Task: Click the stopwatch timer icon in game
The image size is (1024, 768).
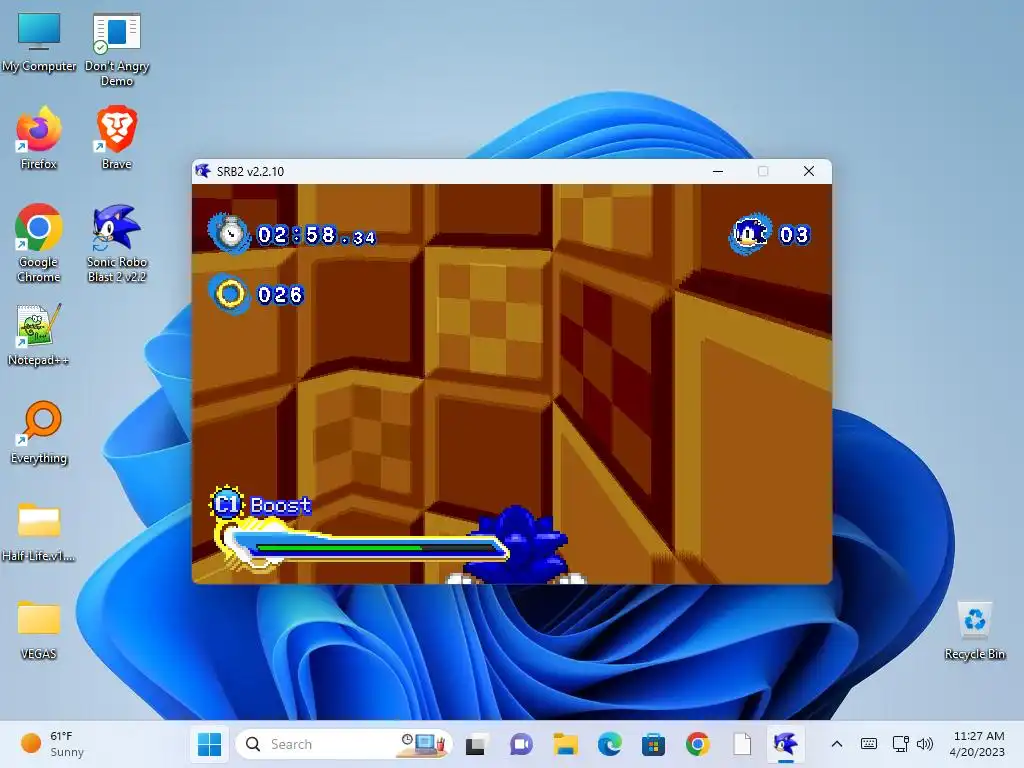Action: point(229,232)
